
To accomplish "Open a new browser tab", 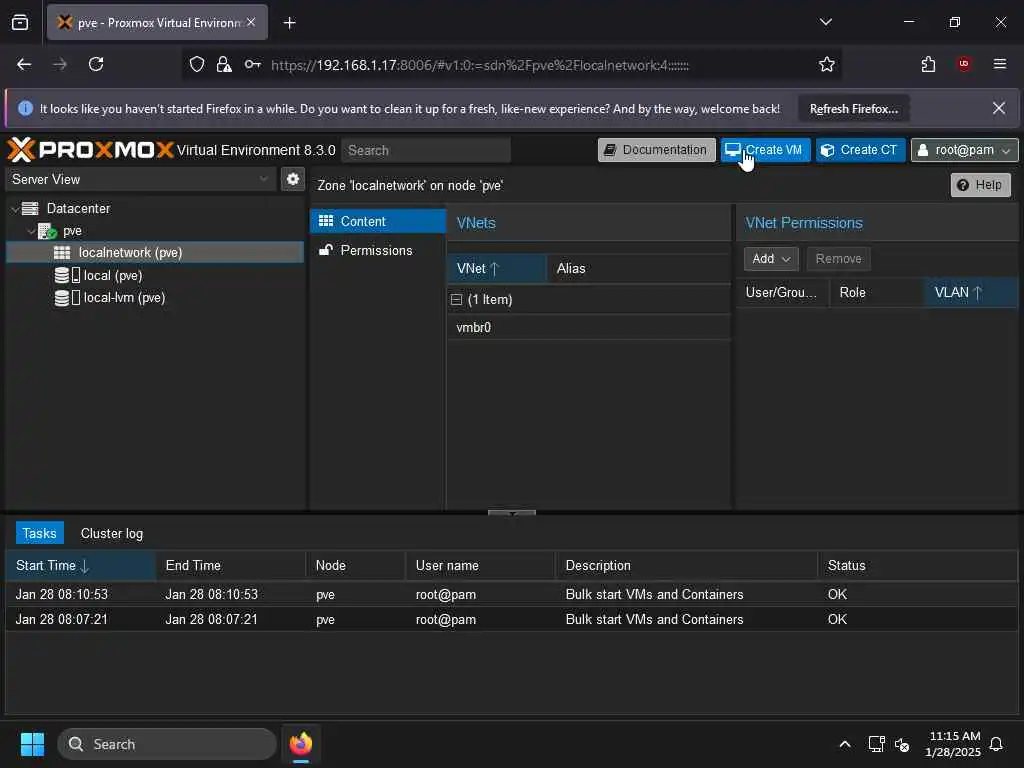I will point(289,23).
